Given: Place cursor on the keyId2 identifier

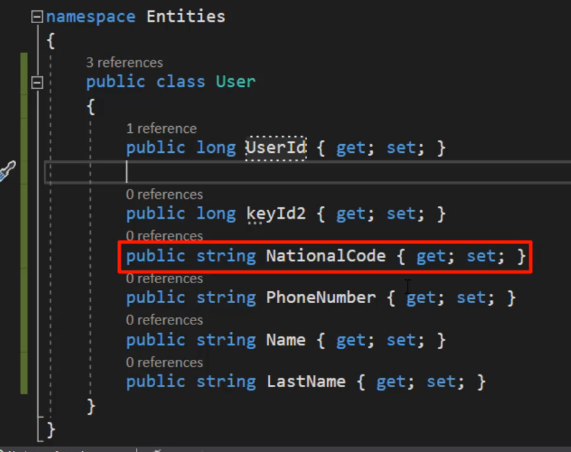Looking at the screenshot, I should tap(276, 214).
